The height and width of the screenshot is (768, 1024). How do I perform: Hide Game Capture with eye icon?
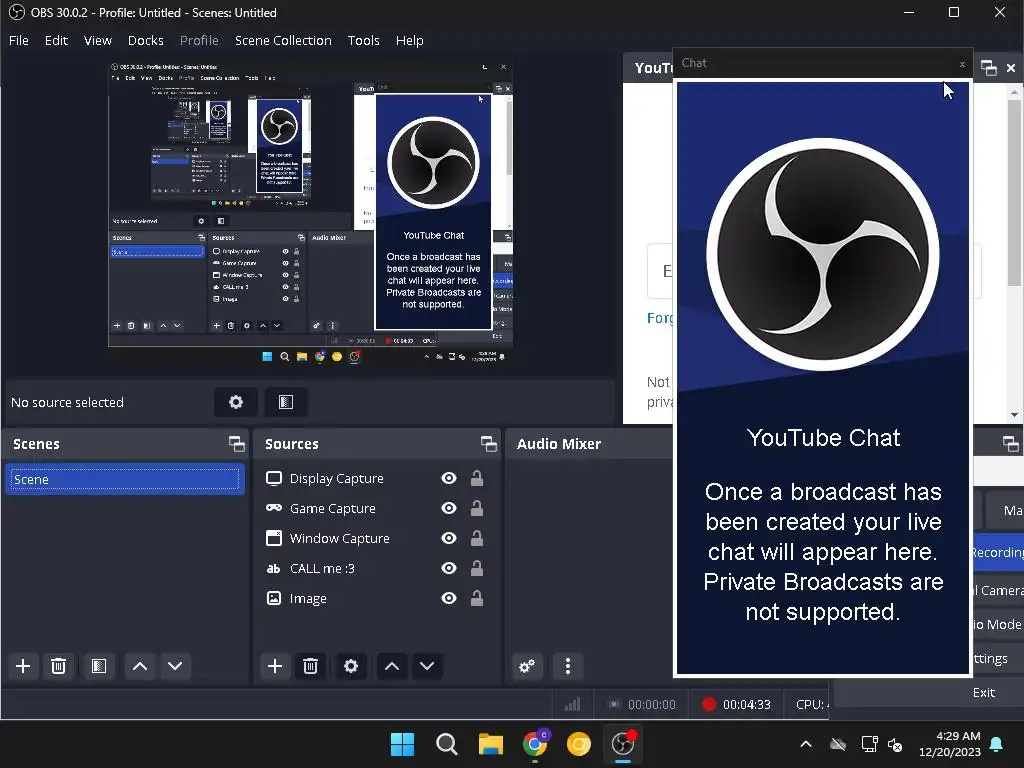(449, 508)
